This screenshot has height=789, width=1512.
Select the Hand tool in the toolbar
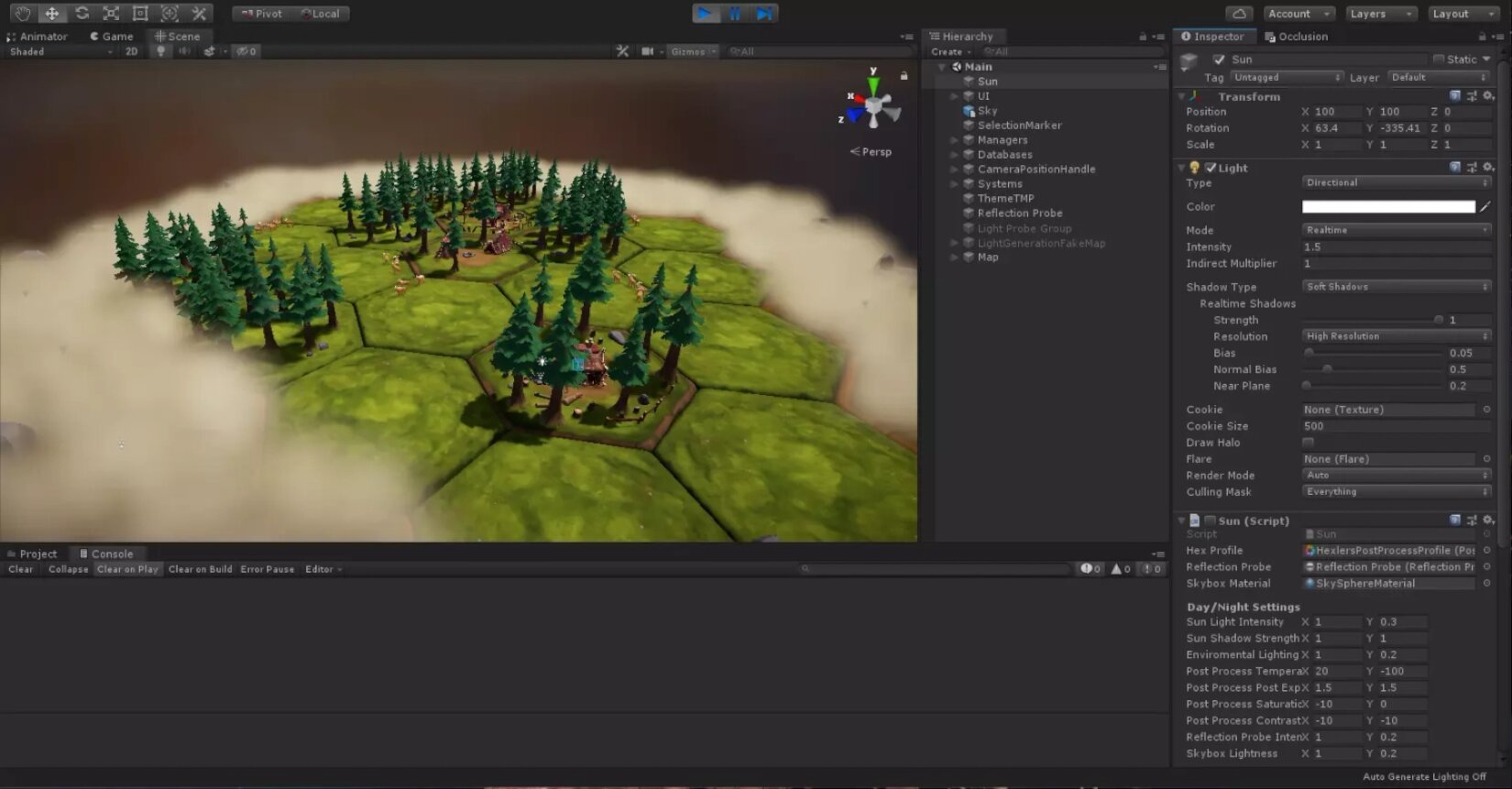pyautogui.click(x=22, y=14)
